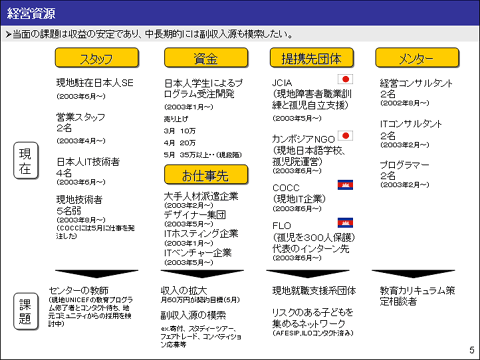Select the yellow スタッフ header box

97,58
